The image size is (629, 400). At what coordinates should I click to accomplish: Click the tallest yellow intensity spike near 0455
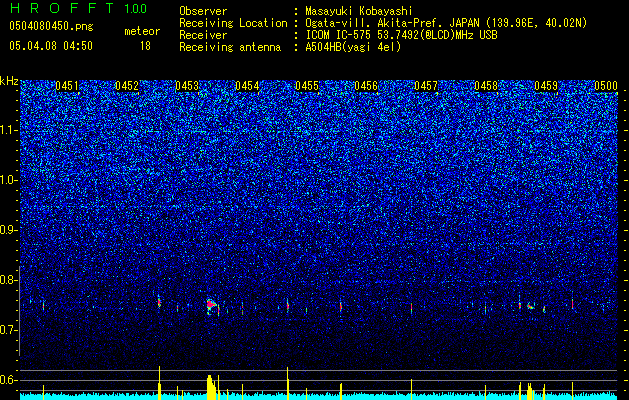coord(288,383)
